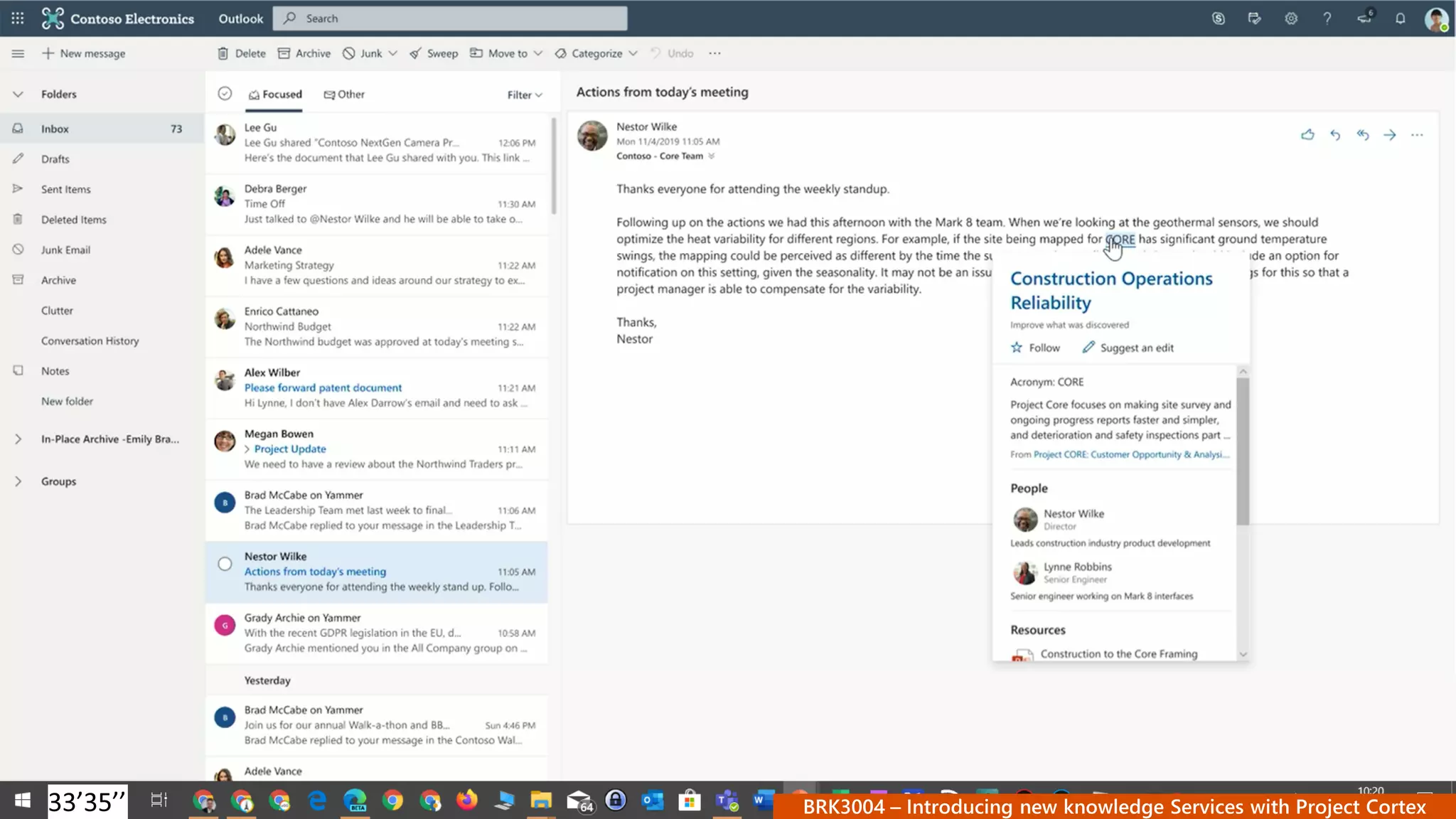The height and width of the screenshot is (819, 1456).
Task: Select Nestor Wilke message circle checkbox
Action: (225, 564)
